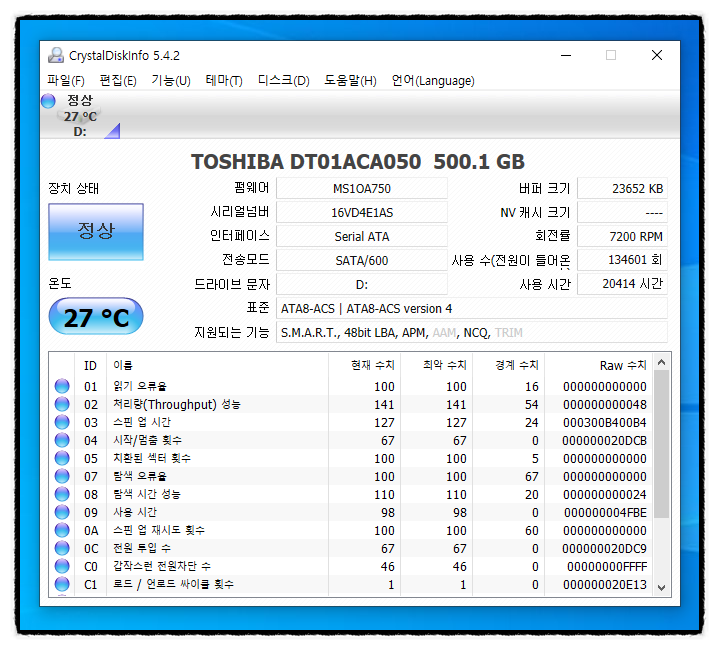This screenshot has width=719, height=650.
Task: Click the Raw 수치 column header
Action: (598, 365)
